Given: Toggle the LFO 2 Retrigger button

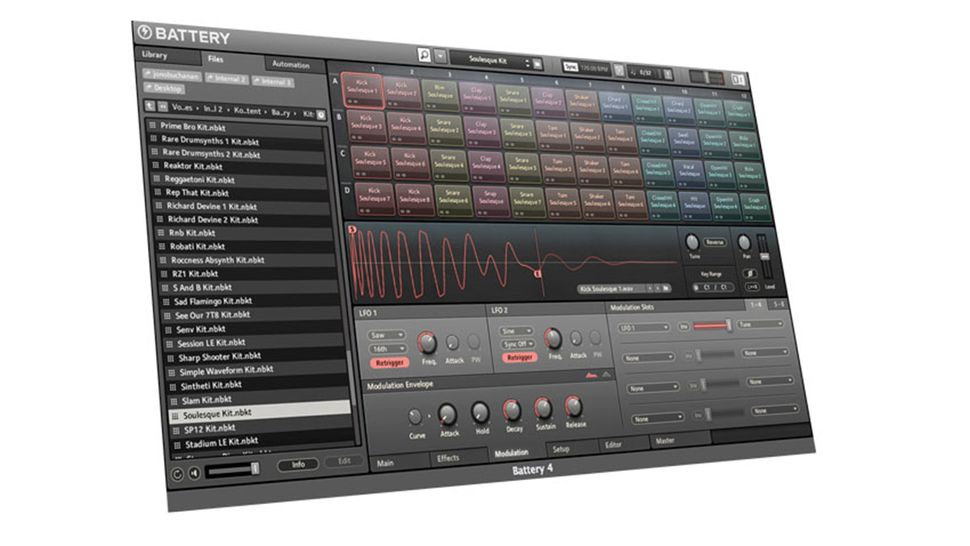Looking at the screenshot, I should point(520,357).
